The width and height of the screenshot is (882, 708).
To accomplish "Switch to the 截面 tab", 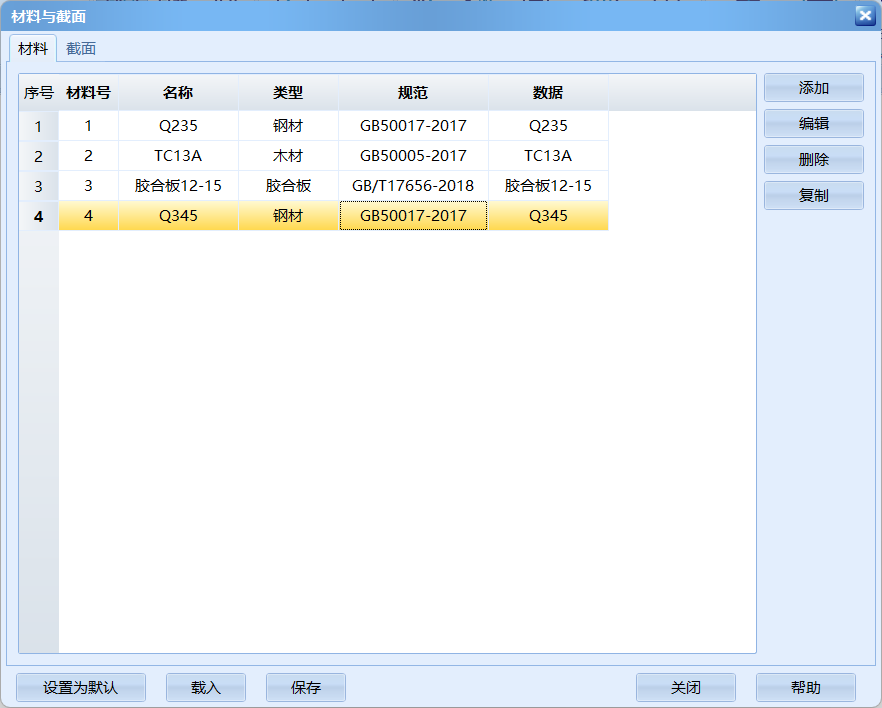I will [81, 48].
